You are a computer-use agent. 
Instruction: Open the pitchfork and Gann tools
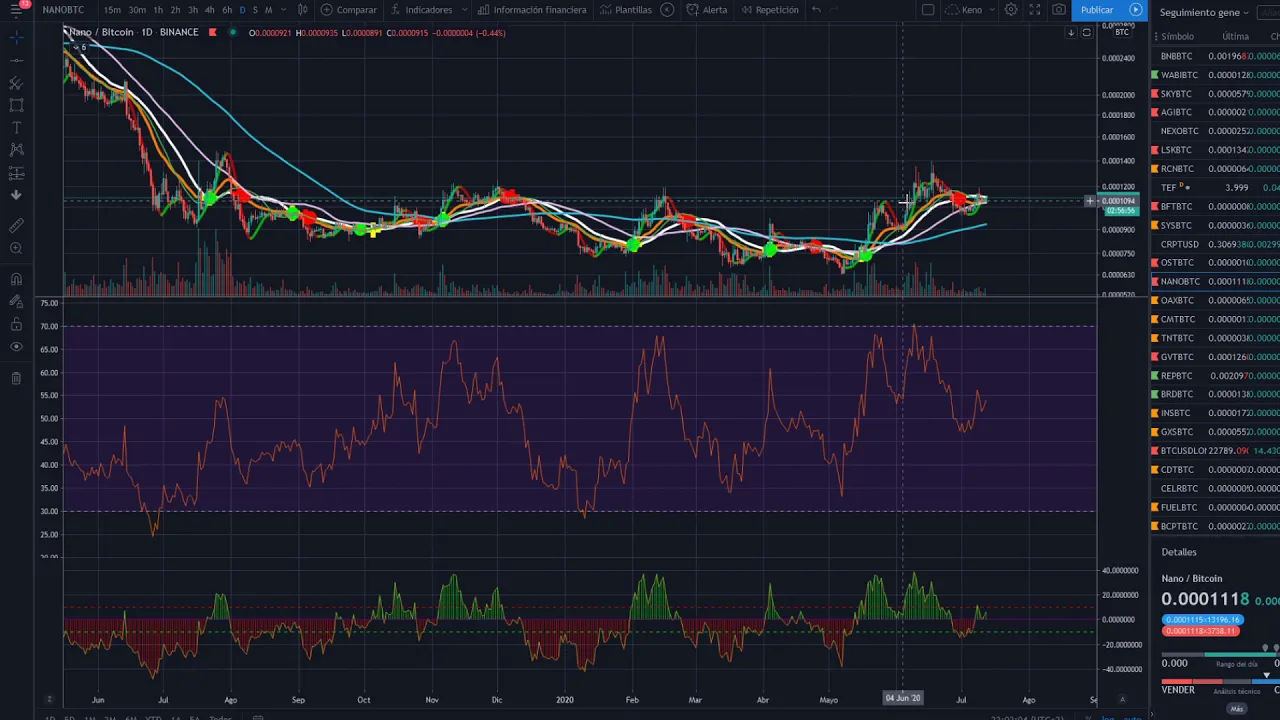[16, 83]
